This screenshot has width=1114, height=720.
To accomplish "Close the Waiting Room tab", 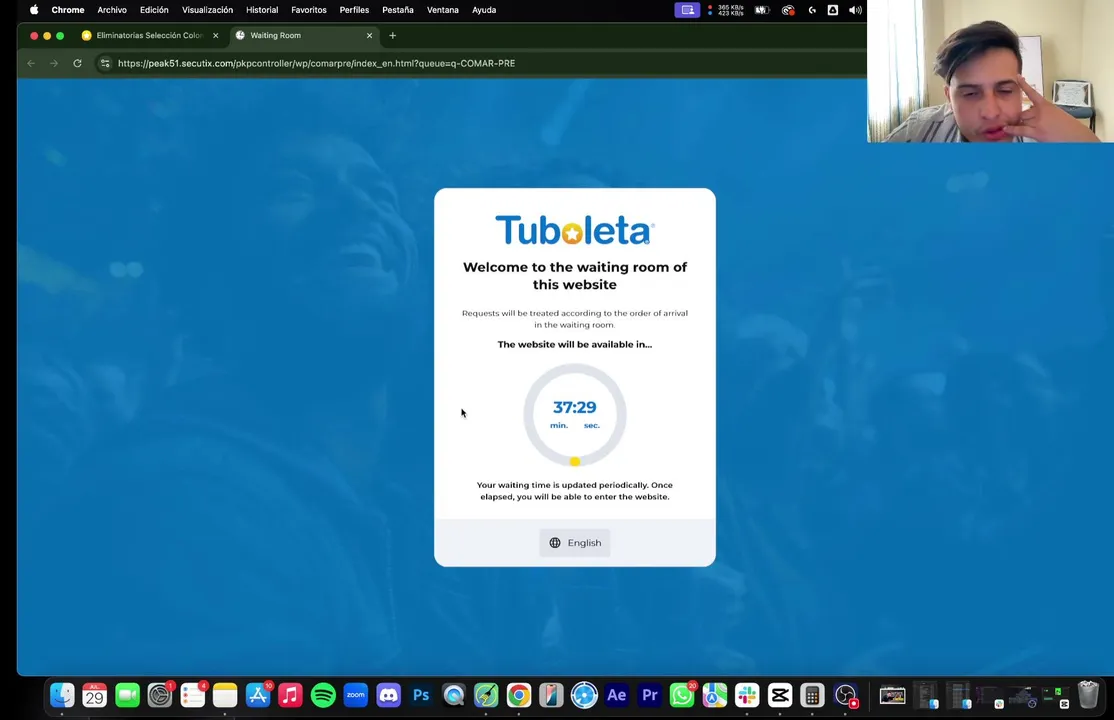I will click(x=369, y=36).
